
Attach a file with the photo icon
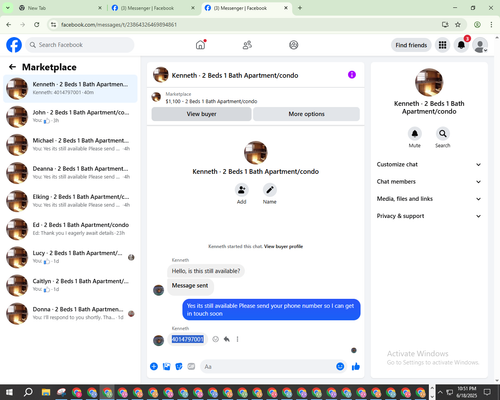click(x=166, y=367)
